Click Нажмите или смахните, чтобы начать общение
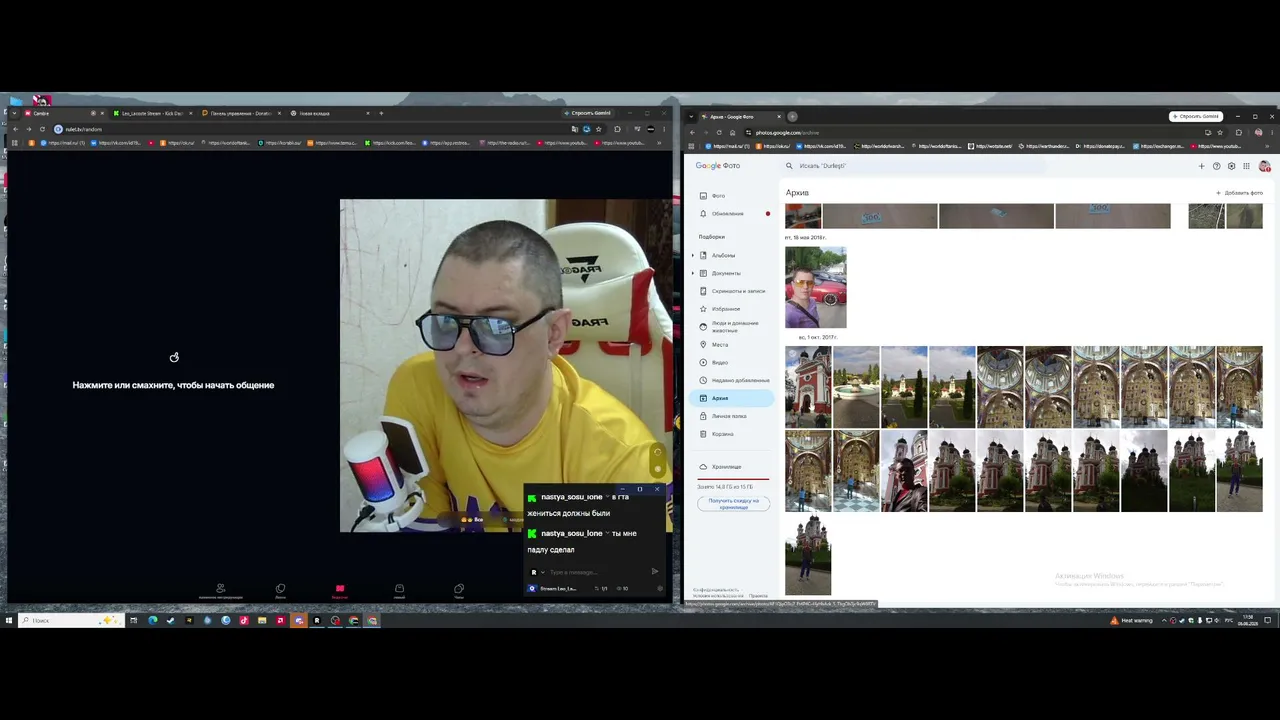 [x=173, y=385]
